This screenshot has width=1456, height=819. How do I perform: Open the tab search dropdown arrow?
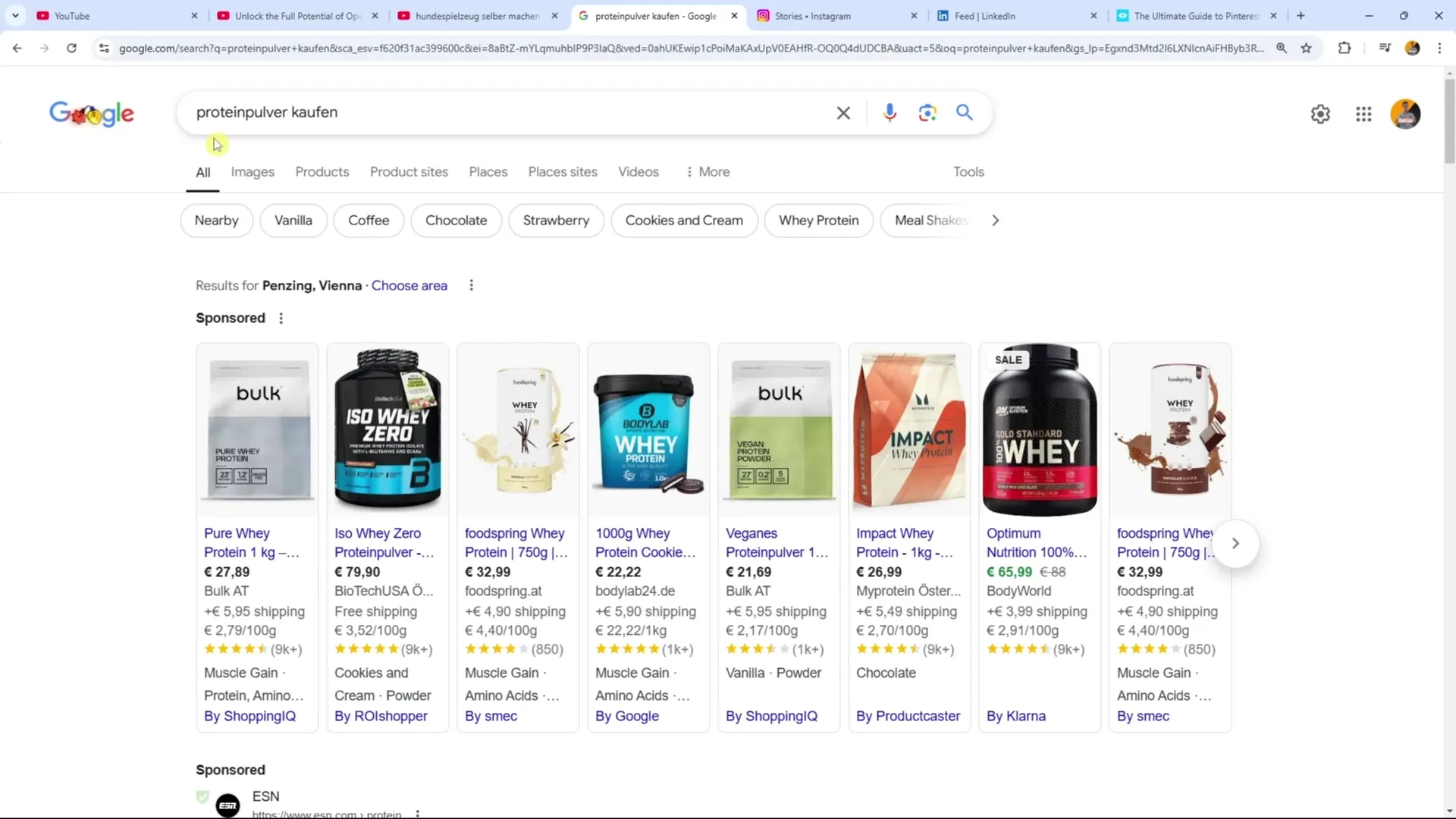pyautogui.click(x=15, y=15)
